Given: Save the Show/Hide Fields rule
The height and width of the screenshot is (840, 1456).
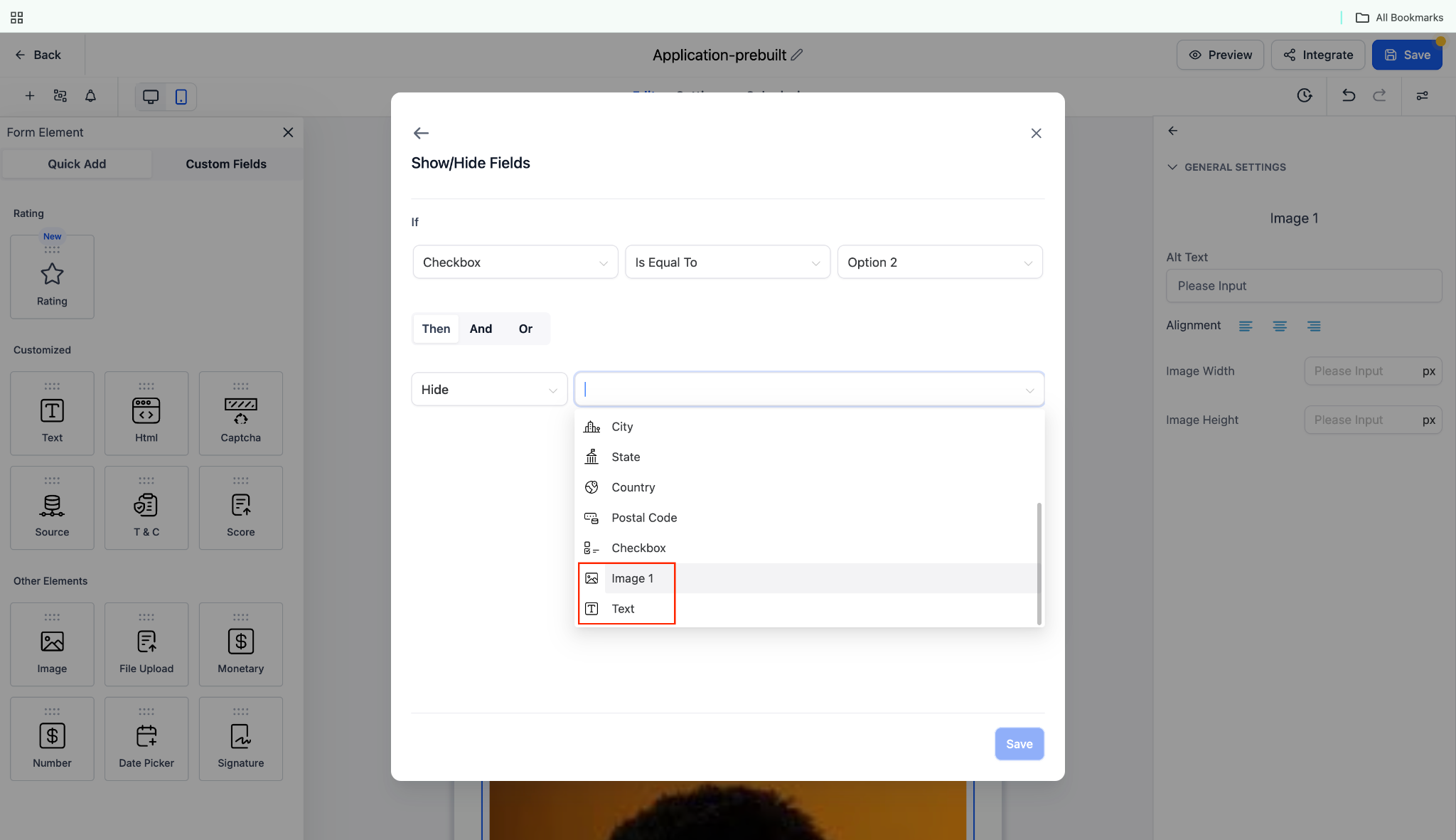Looking at the screenshot, I should [1019, 744].
